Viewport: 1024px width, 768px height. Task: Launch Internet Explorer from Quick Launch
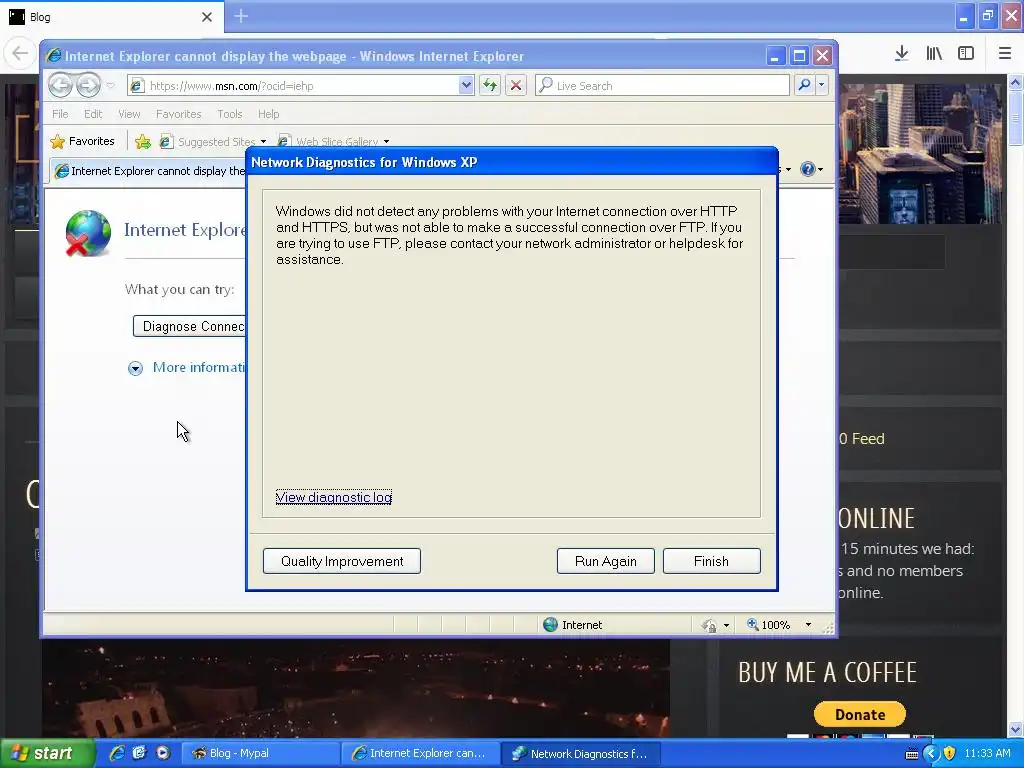[117, 753]
